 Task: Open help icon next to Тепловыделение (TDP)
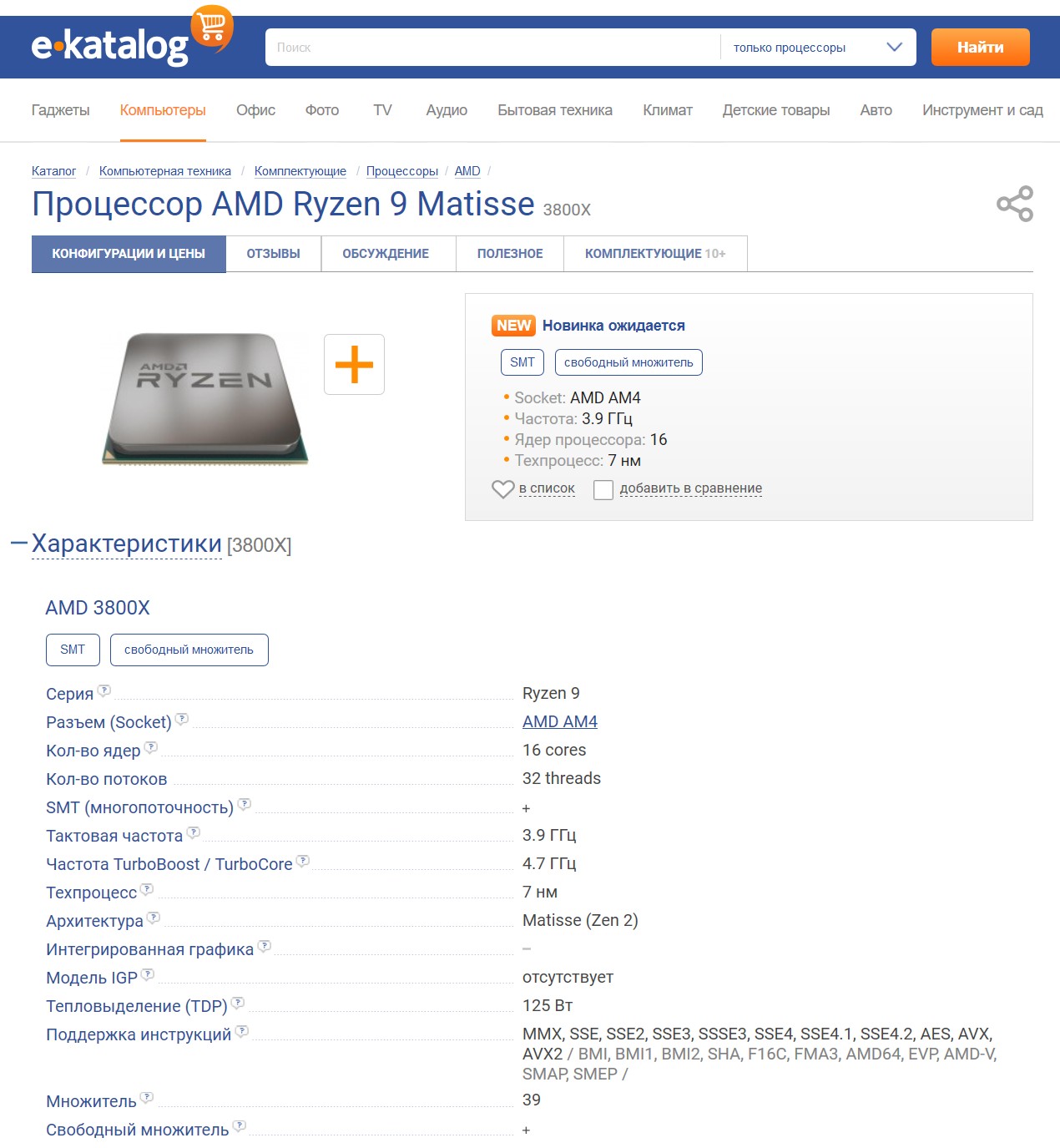pyautogui.click(x=238, y=1003)
